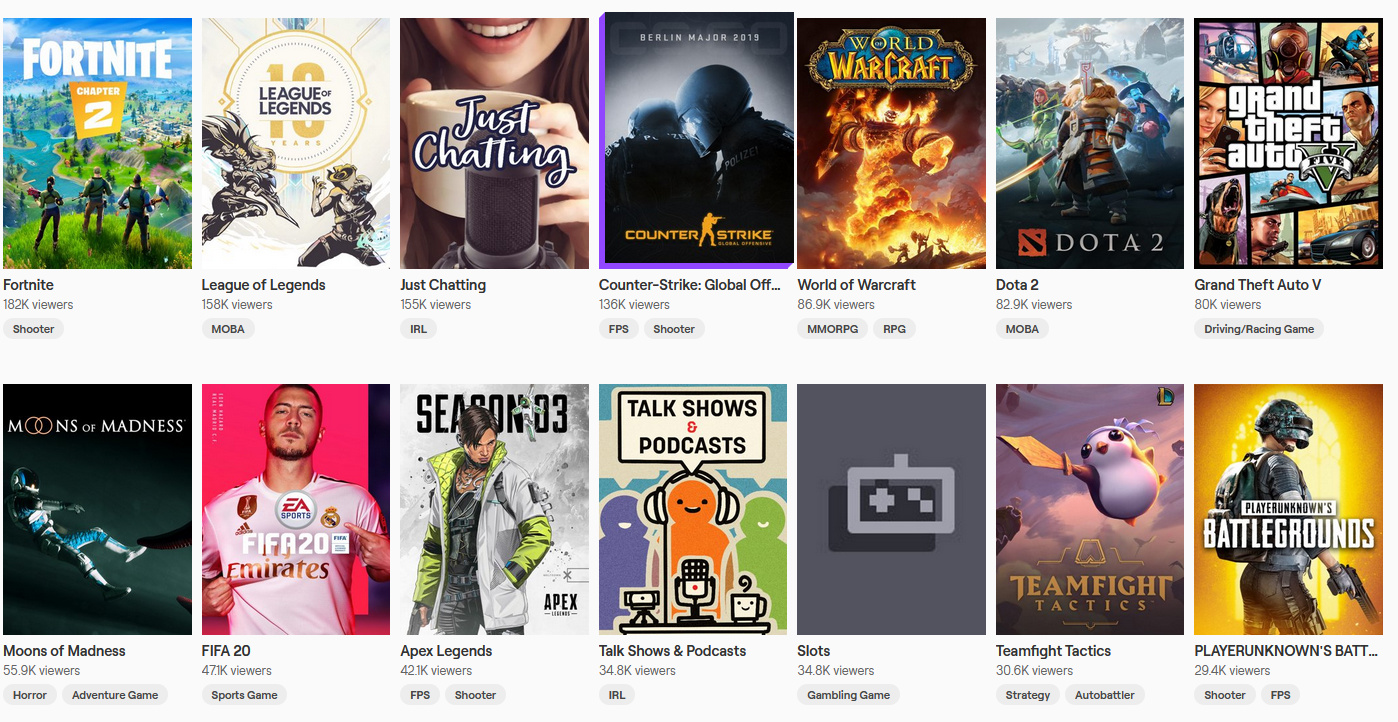Open the Slots placeholder controller image
The width and height of the screenshot is (1398, 722).
[891, 509]
